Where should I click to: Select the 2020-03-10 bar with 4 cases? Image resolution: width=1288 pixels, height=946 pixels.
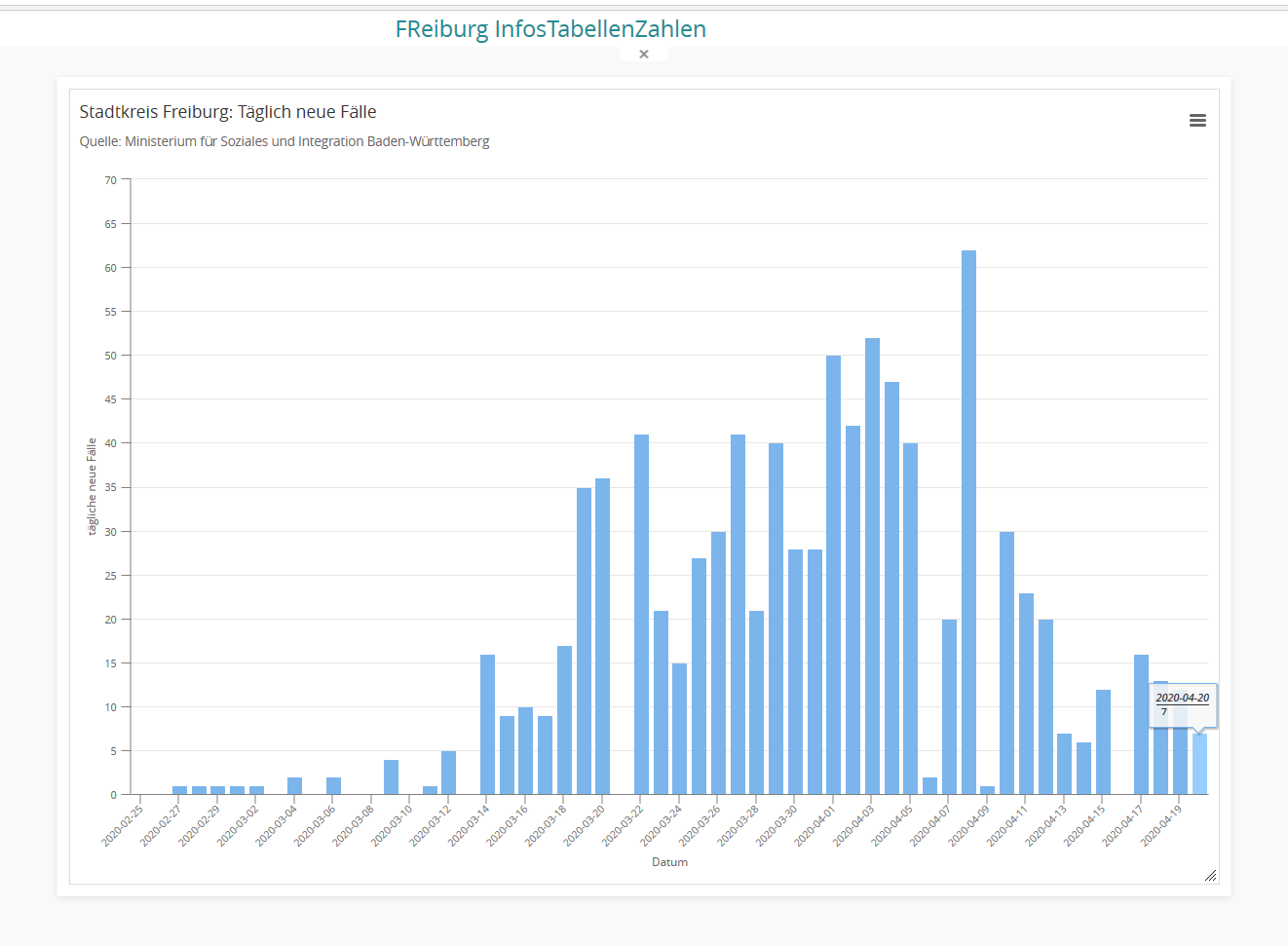pyautogui.click(x=391, y=777)
